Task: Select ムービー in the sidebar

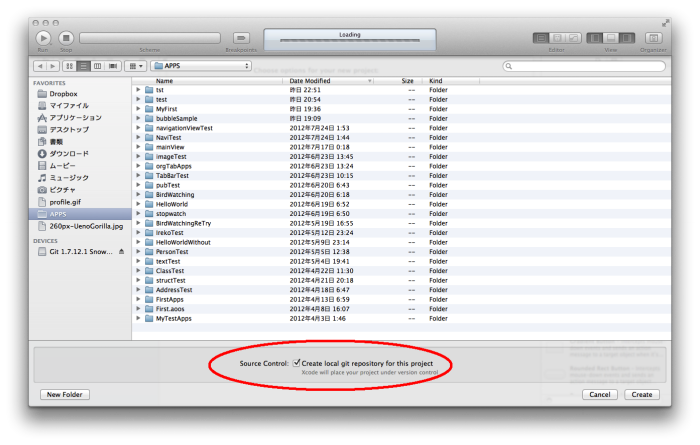Action: click(80, 166)
